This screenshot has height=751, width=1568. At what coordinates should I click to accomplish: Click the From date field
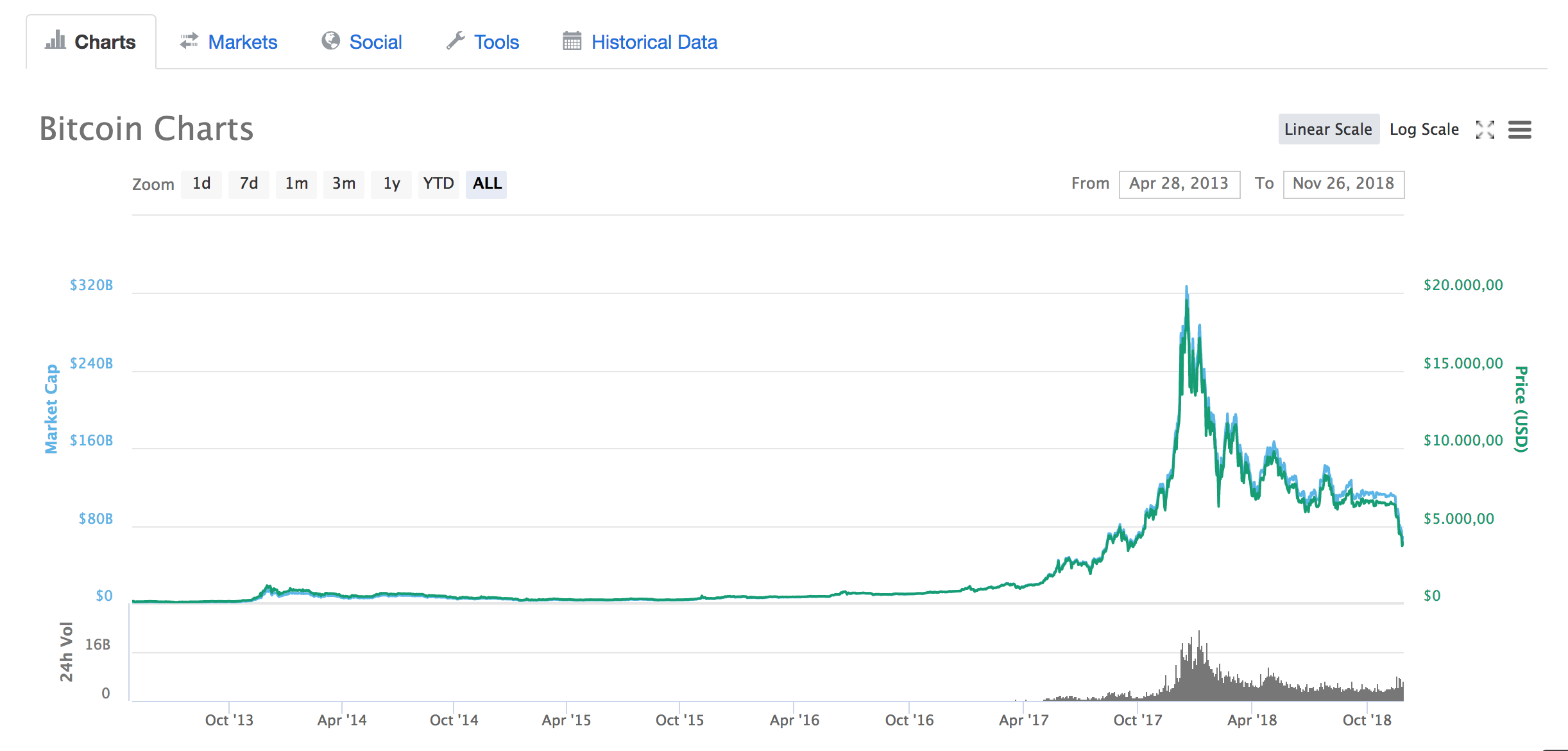[1179, 184]
